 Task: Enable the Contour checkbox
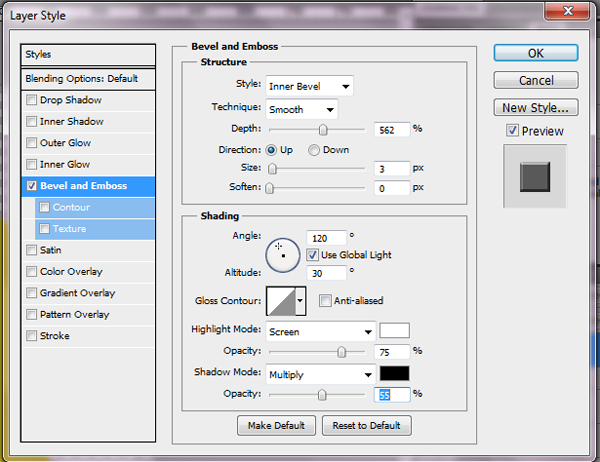44,207
